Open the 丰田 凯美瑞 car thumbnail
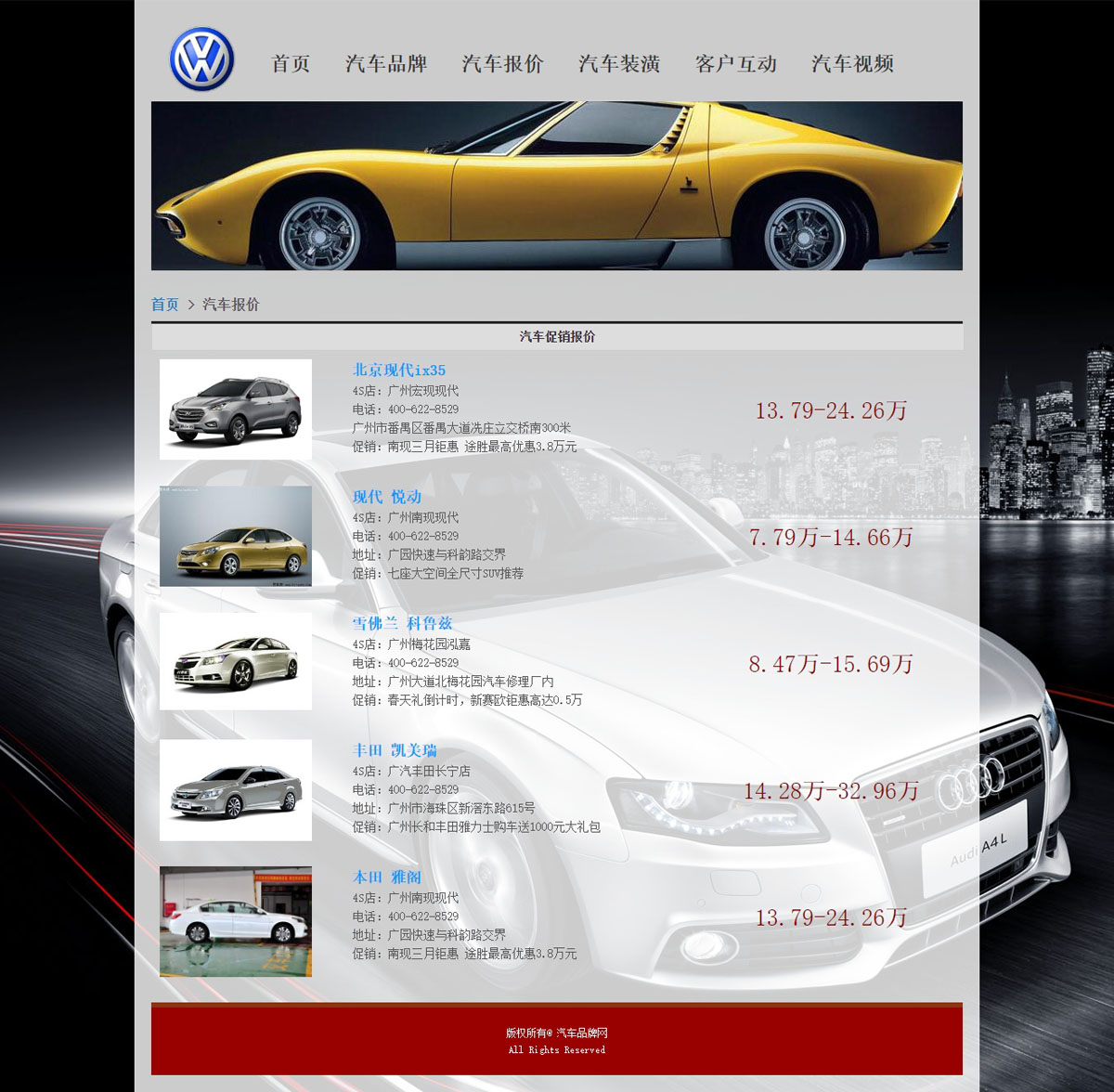 pyautogui.click(x=236, y=790)
